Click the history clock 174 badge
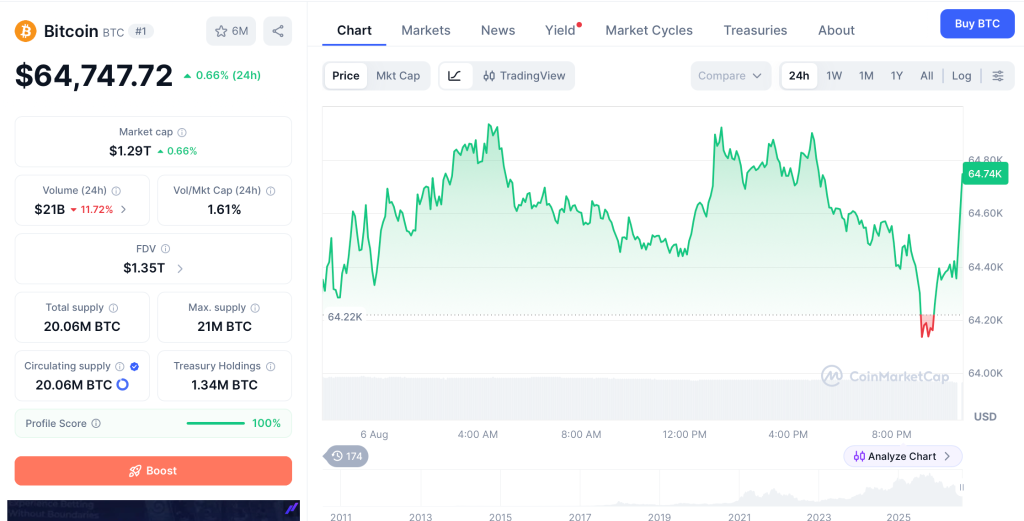The image size is (1024, 521). pos(346,456)
